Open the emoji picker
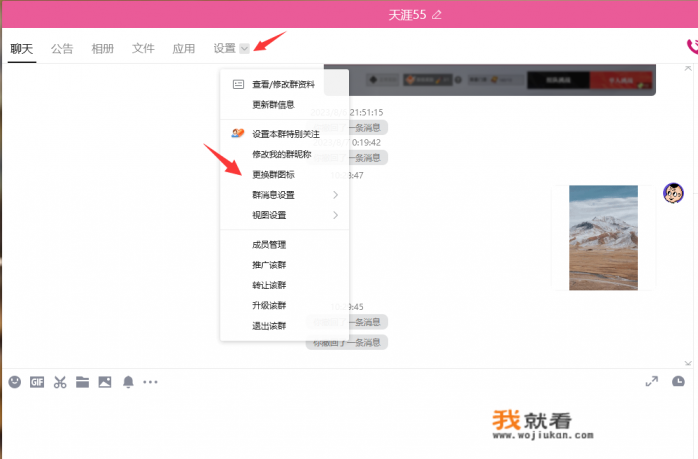 [15, 382]
